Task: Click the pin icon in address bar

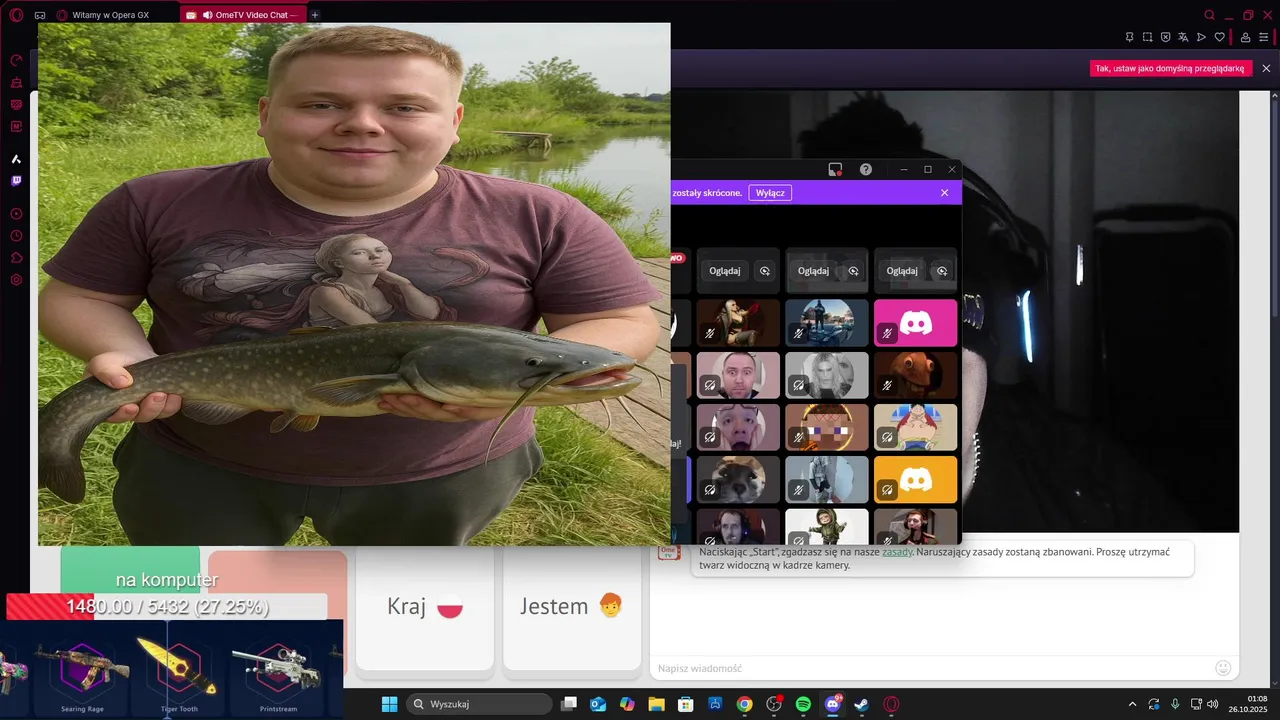Action: [1129, 37]
